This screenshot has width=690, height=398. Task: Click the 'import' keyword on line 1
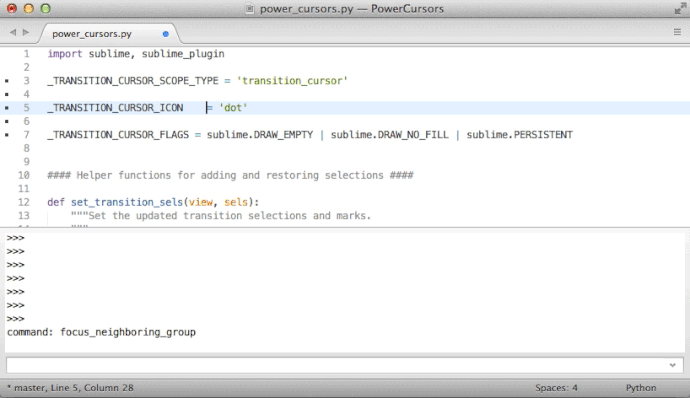tap(65, 54)
